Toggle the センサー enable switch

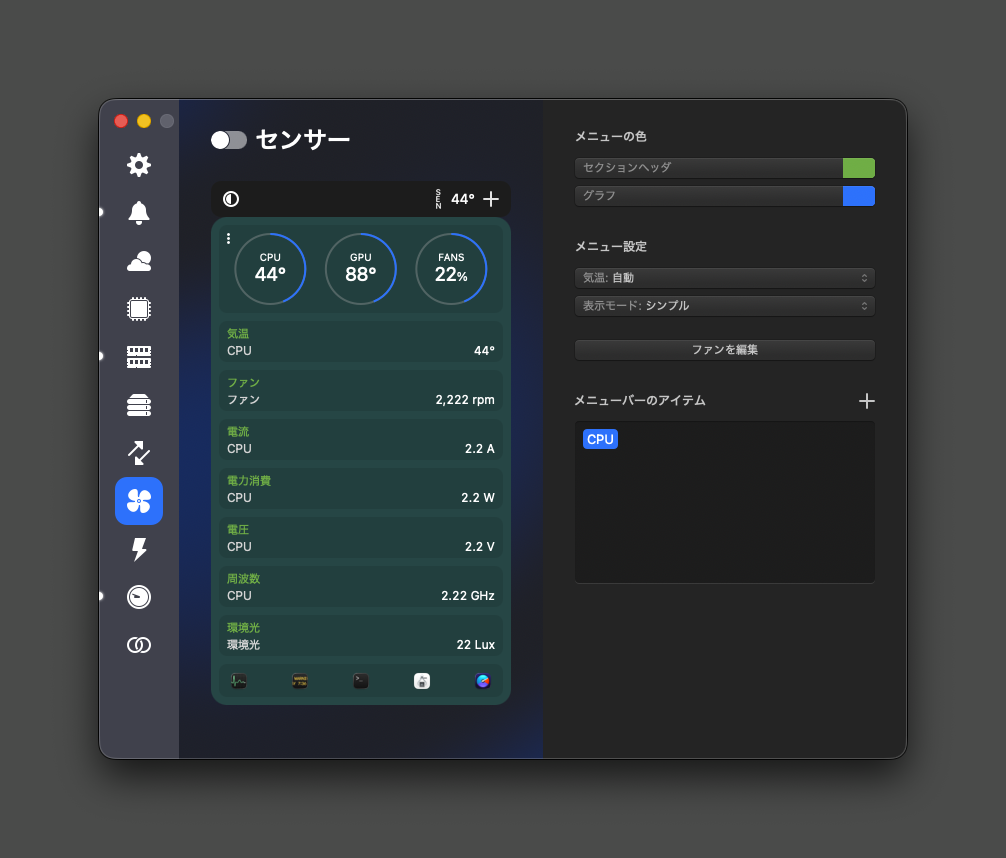(229, 140)
